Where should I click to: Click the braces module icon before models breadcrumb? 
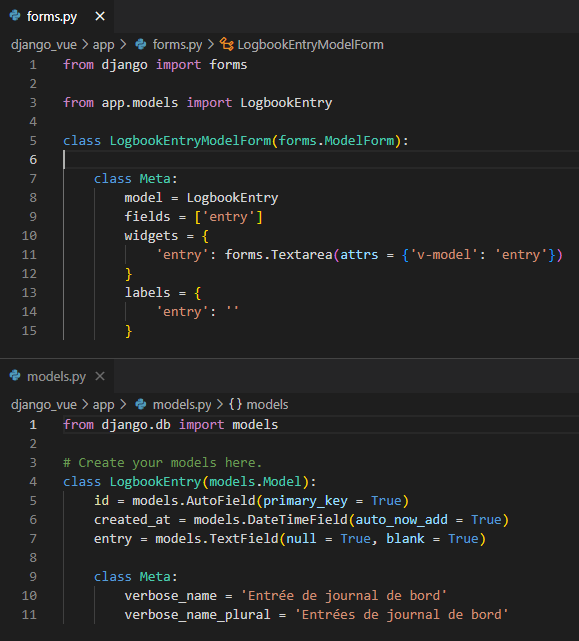click(x=235, y=404)
